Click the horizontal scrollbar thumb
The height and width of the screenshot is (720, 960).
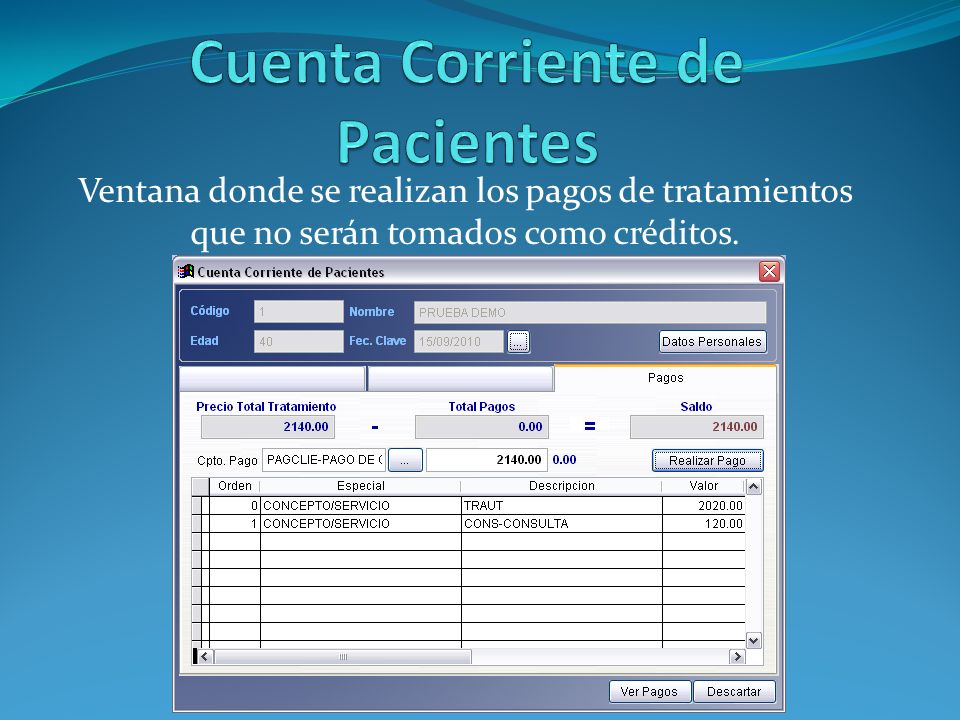(x=343, y=656)
